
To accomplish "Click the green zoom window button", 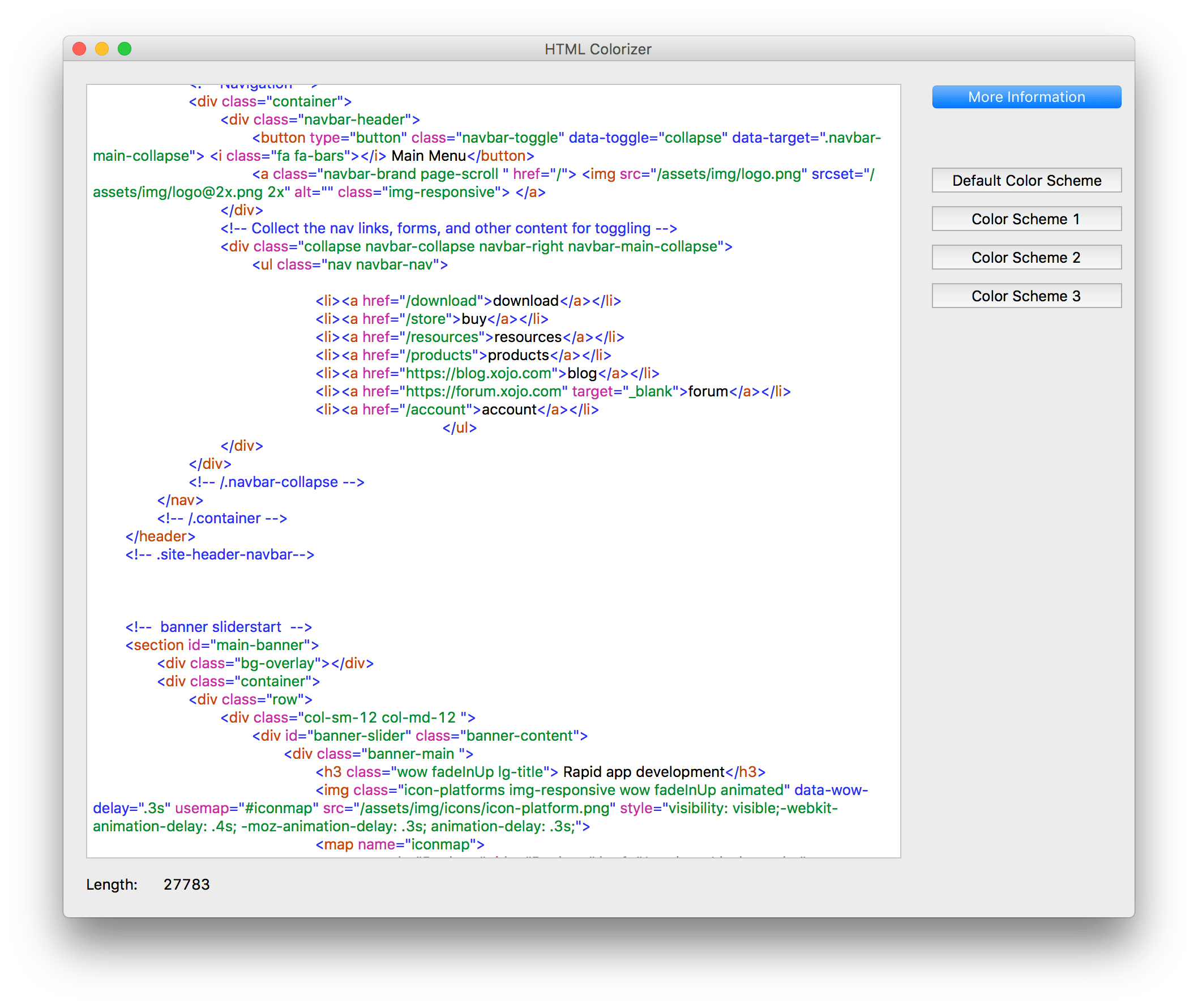I will tap(125, 49).
